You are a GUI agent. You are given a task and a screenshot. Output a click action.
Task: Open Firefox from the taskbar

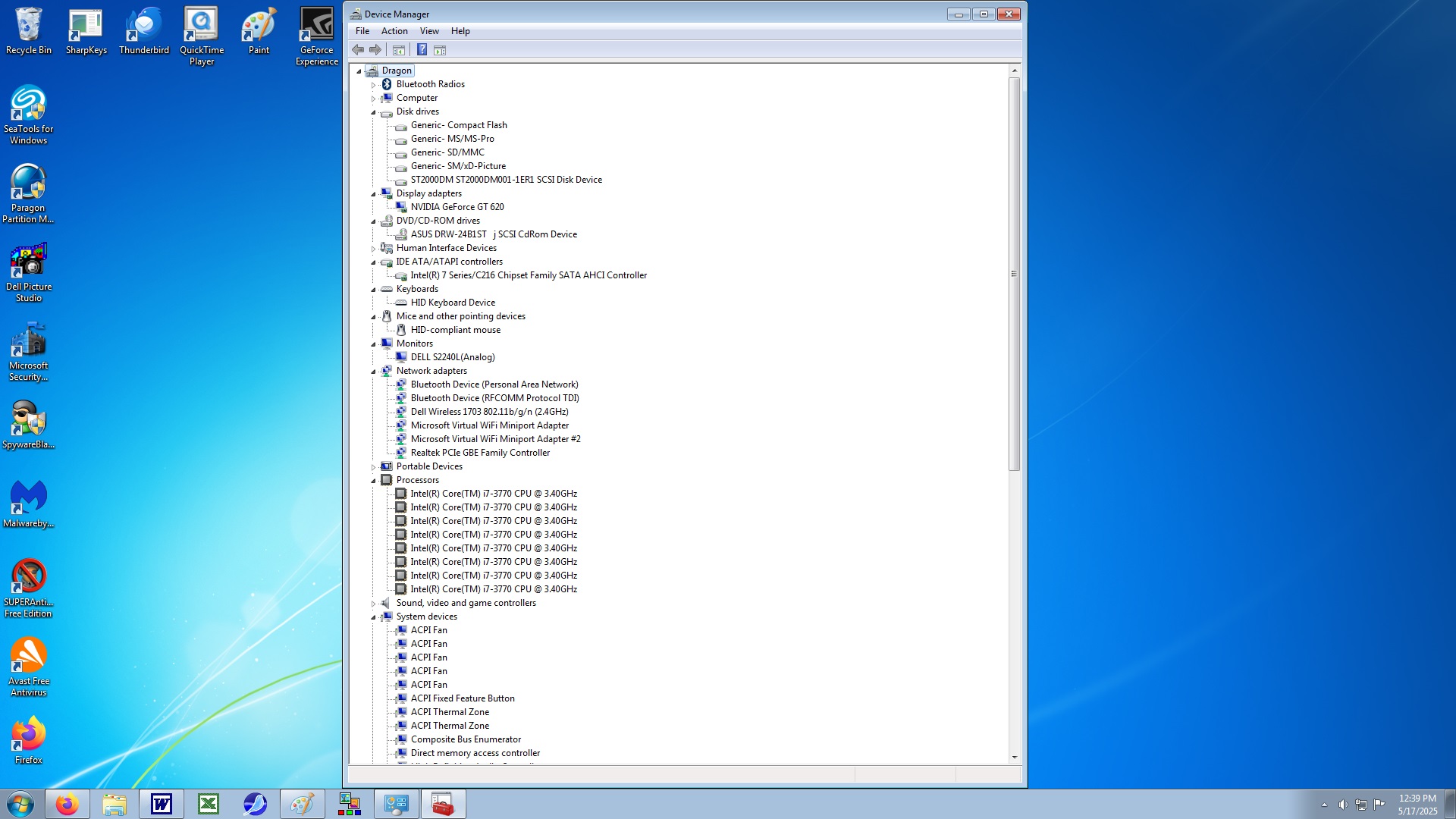point(67,804)
